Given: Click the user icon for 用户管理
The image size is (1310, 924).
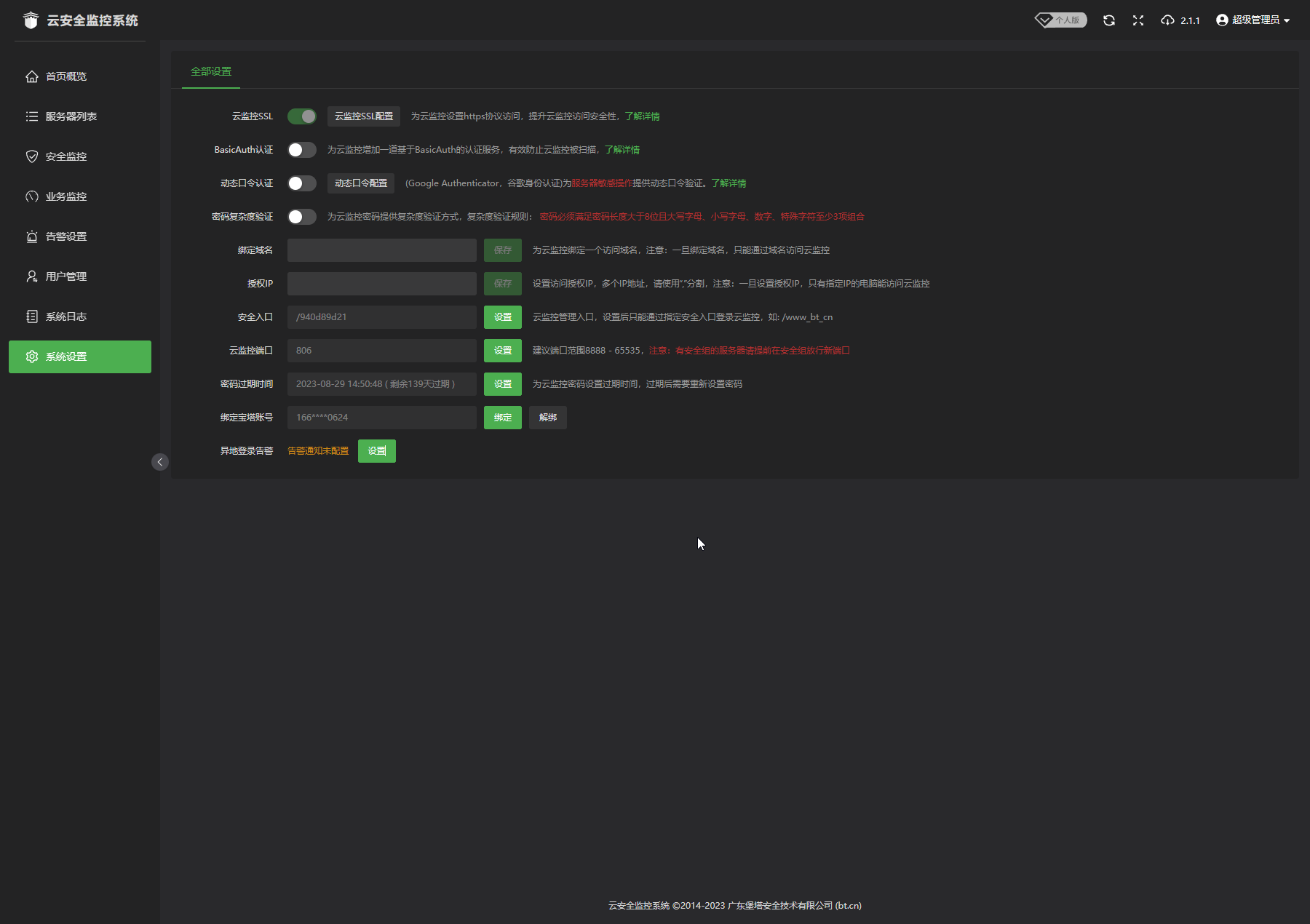Looking at the screenshot, I should (x=32, y=276).
